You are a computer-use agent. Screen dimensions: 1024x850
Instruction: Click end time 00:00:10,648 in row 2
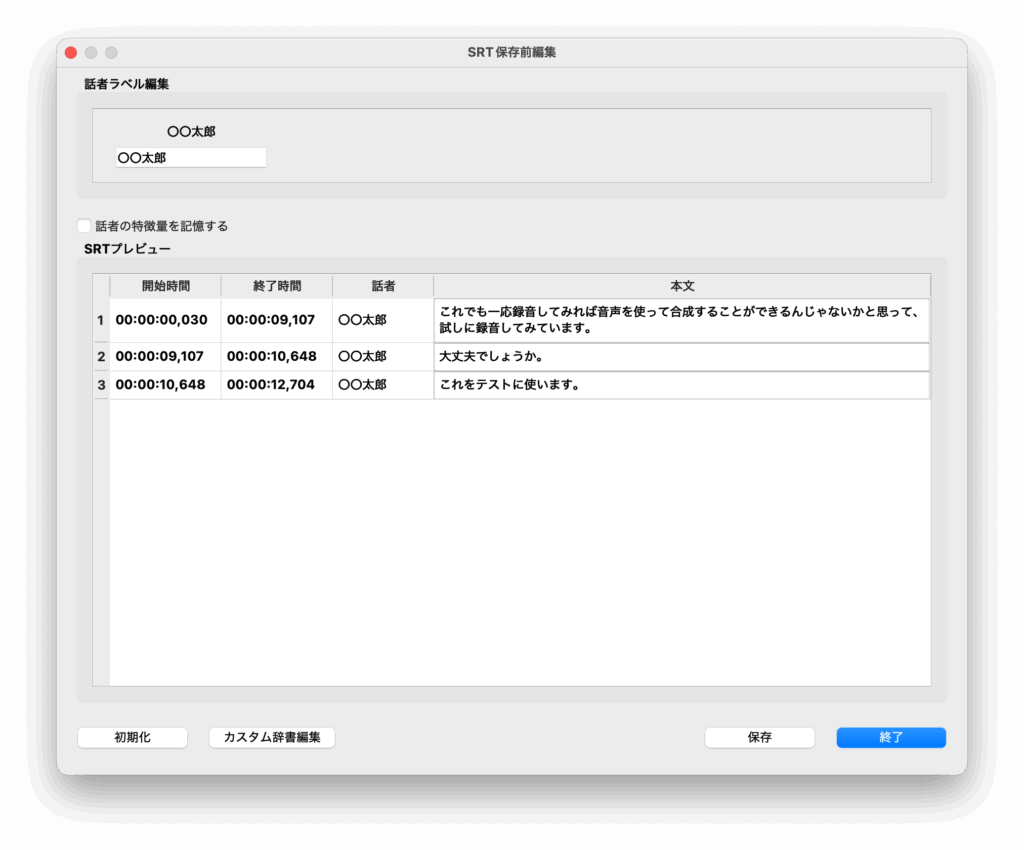point(273,357)
